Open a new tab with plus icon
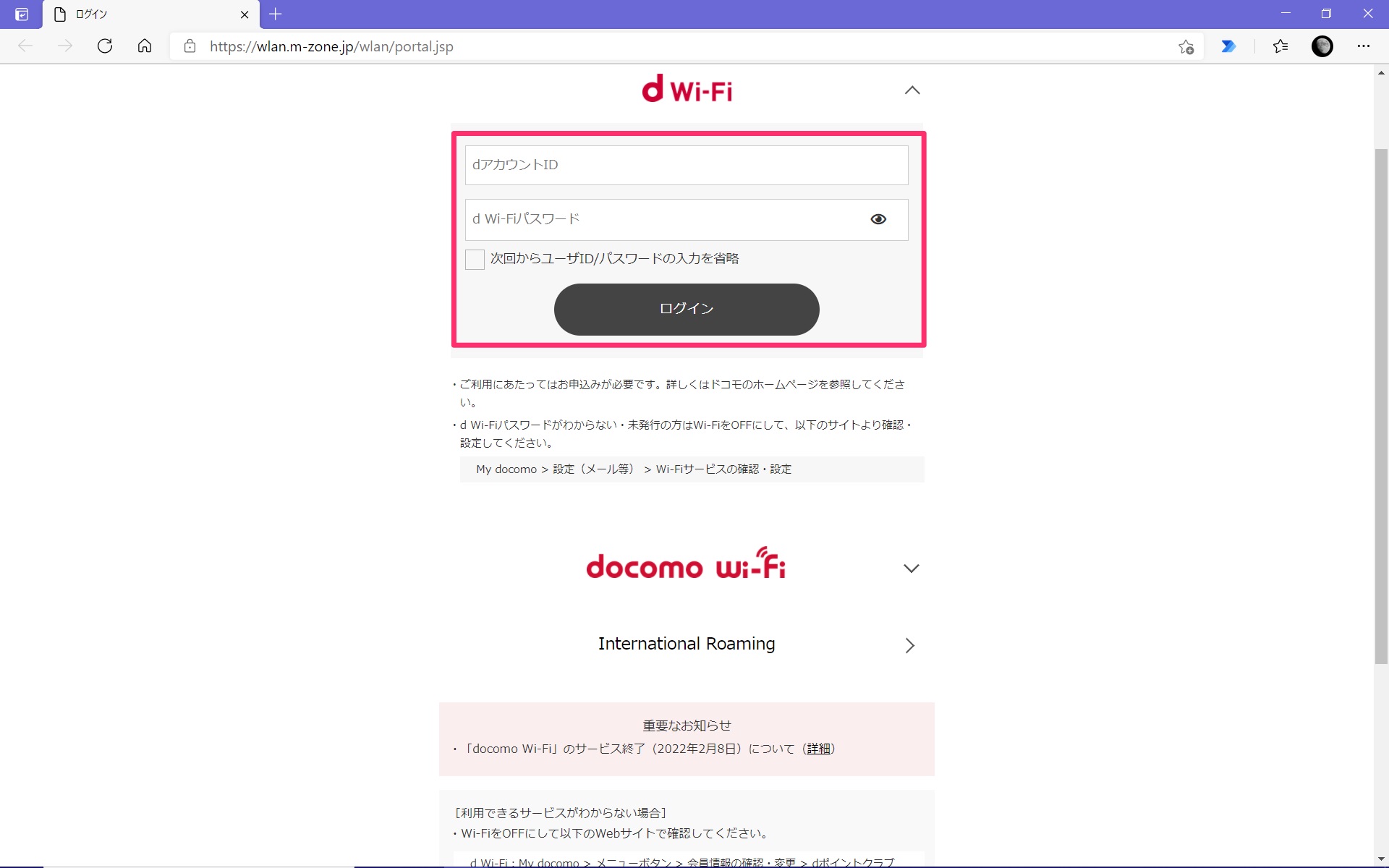The image size is (1389, 868). tap(276, 14)
